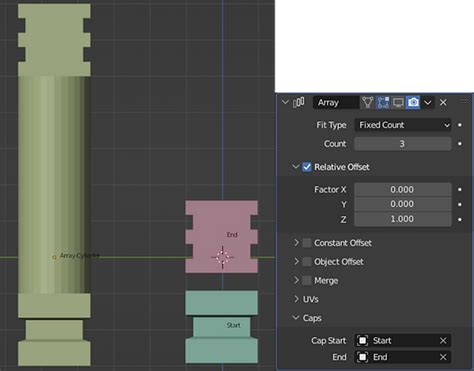The image size is (474, 371).
Task: Enable the Constant Offset checkbox
Action: click(307, 243)
